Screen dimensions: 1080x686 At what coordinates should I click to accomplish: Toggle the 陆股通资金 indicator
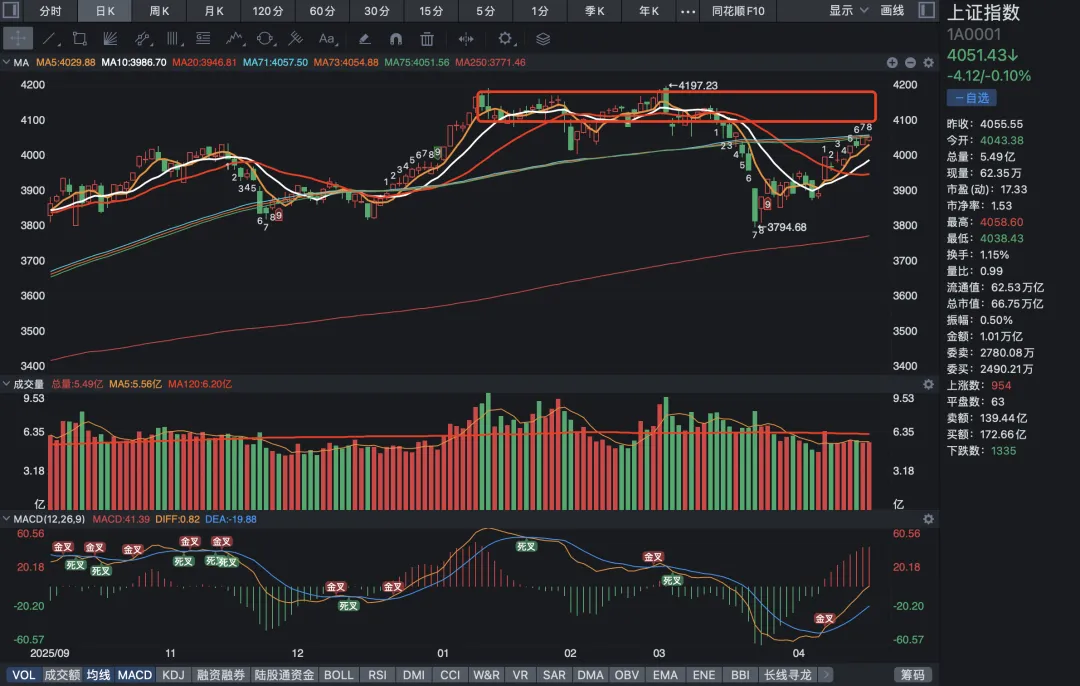tap(284, 675)
